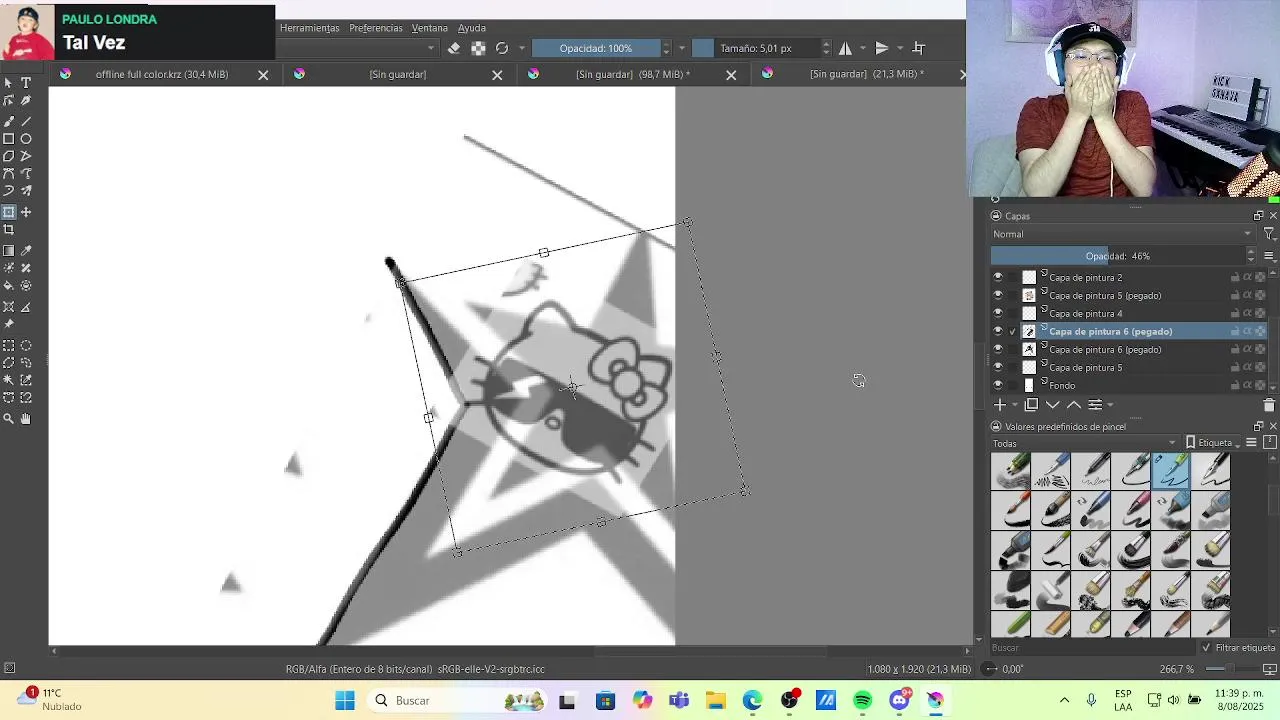This screenshot has width=1280, height=720.
Task: Click vertical mirror tool icon
Action: coord(882,48)
